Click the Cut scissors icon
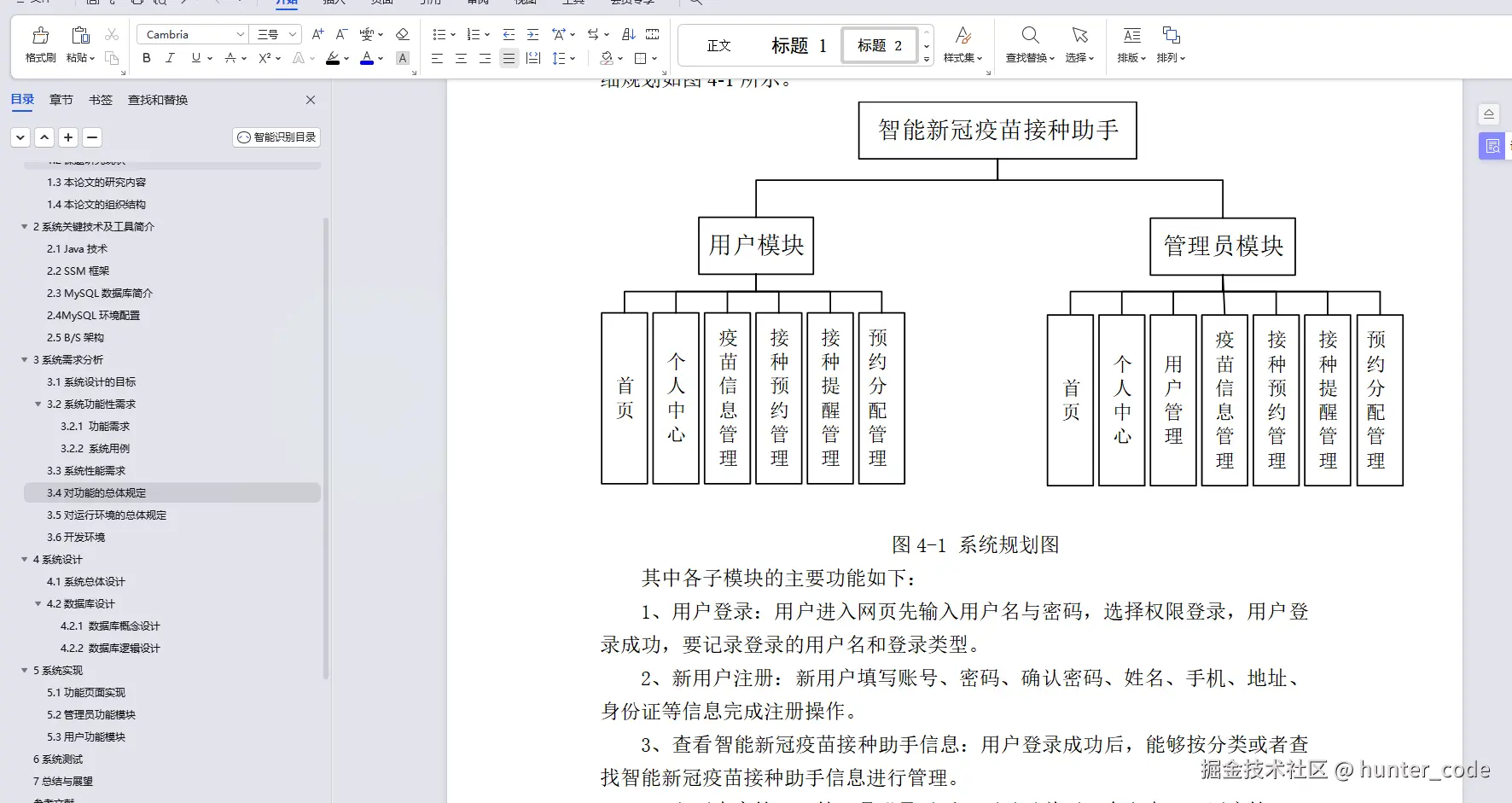The image size is (1512, 803). [x=112, y=34]
